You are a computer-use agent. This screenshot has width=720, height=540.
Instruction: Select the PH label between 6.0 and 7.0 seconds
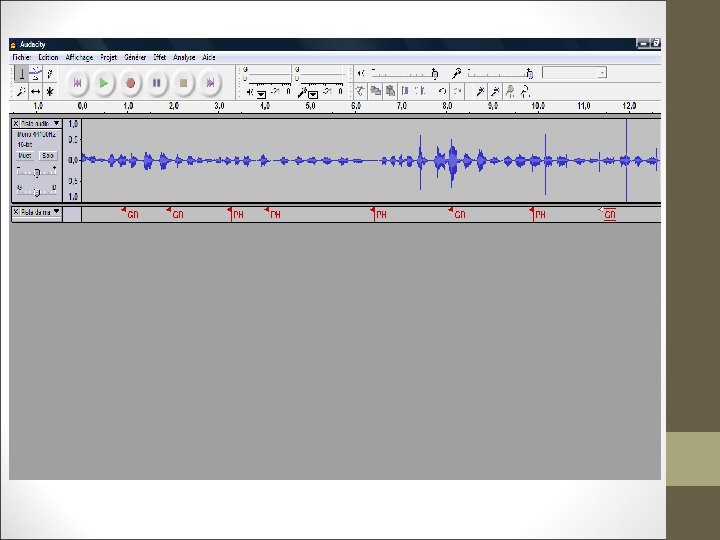[382, 214]
